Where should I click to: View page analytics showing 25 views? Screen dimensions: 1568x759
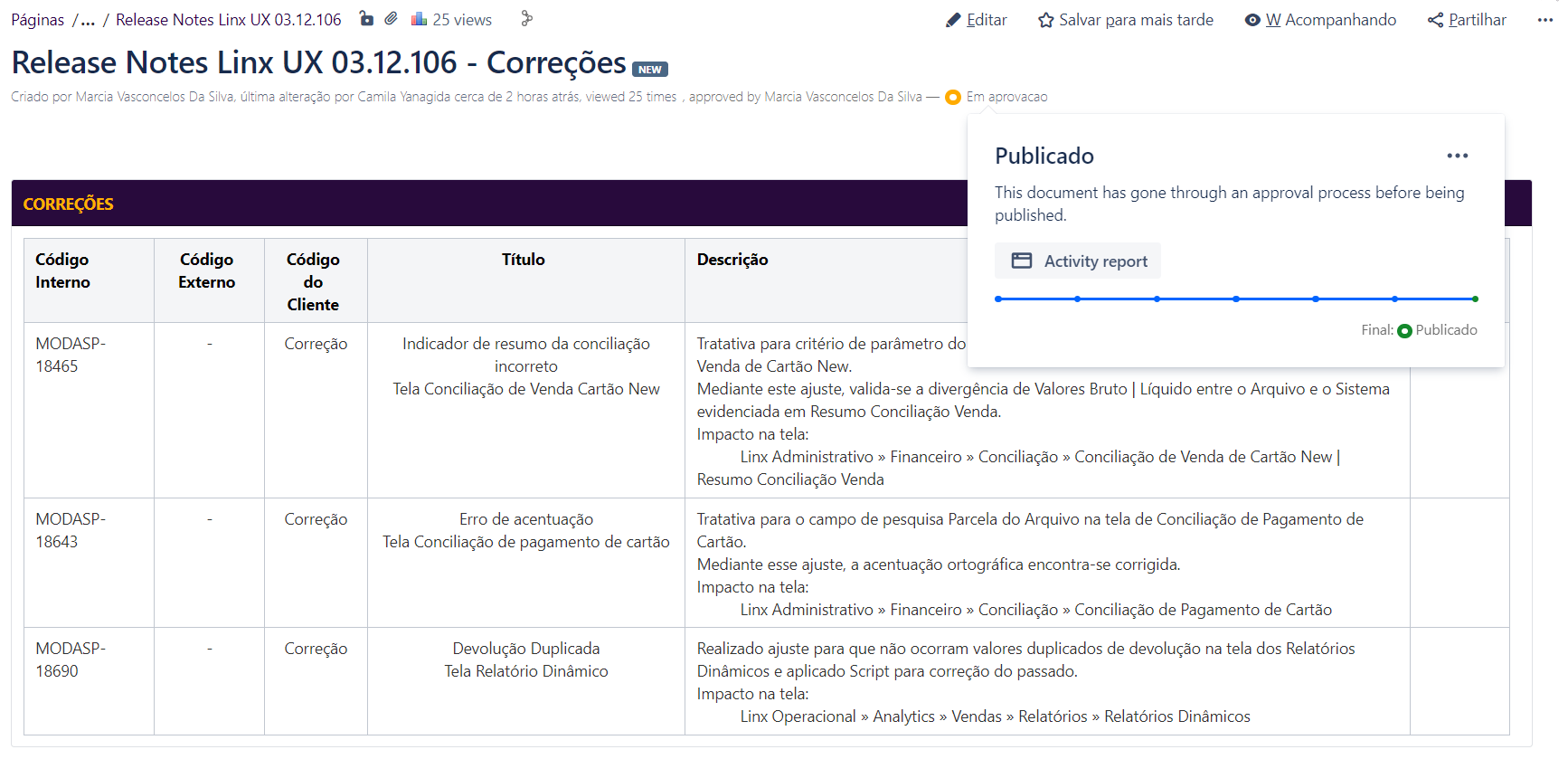451,19
